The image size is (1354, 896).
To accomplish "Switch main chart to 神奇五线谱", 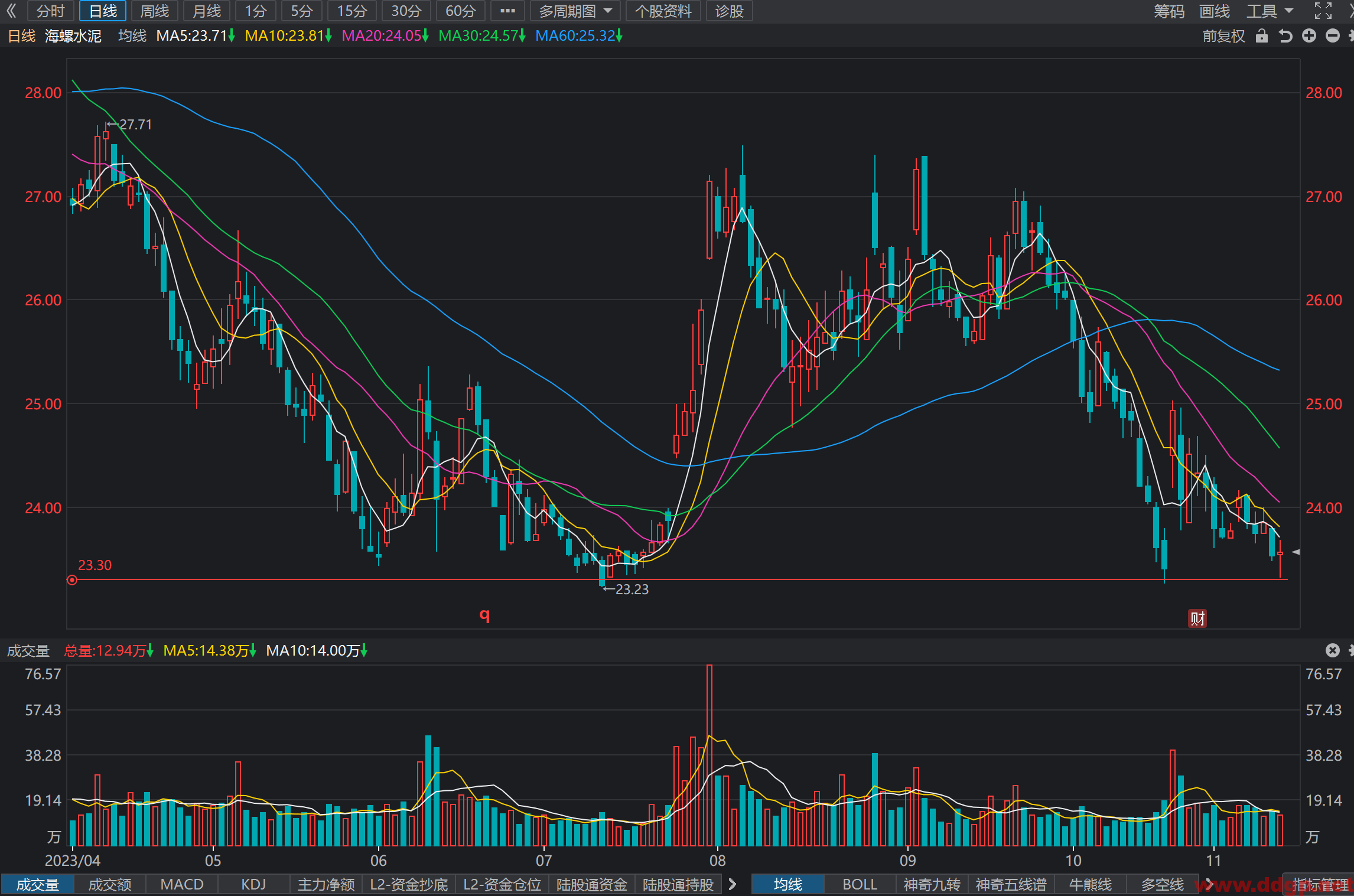I will click(1011, 884).
